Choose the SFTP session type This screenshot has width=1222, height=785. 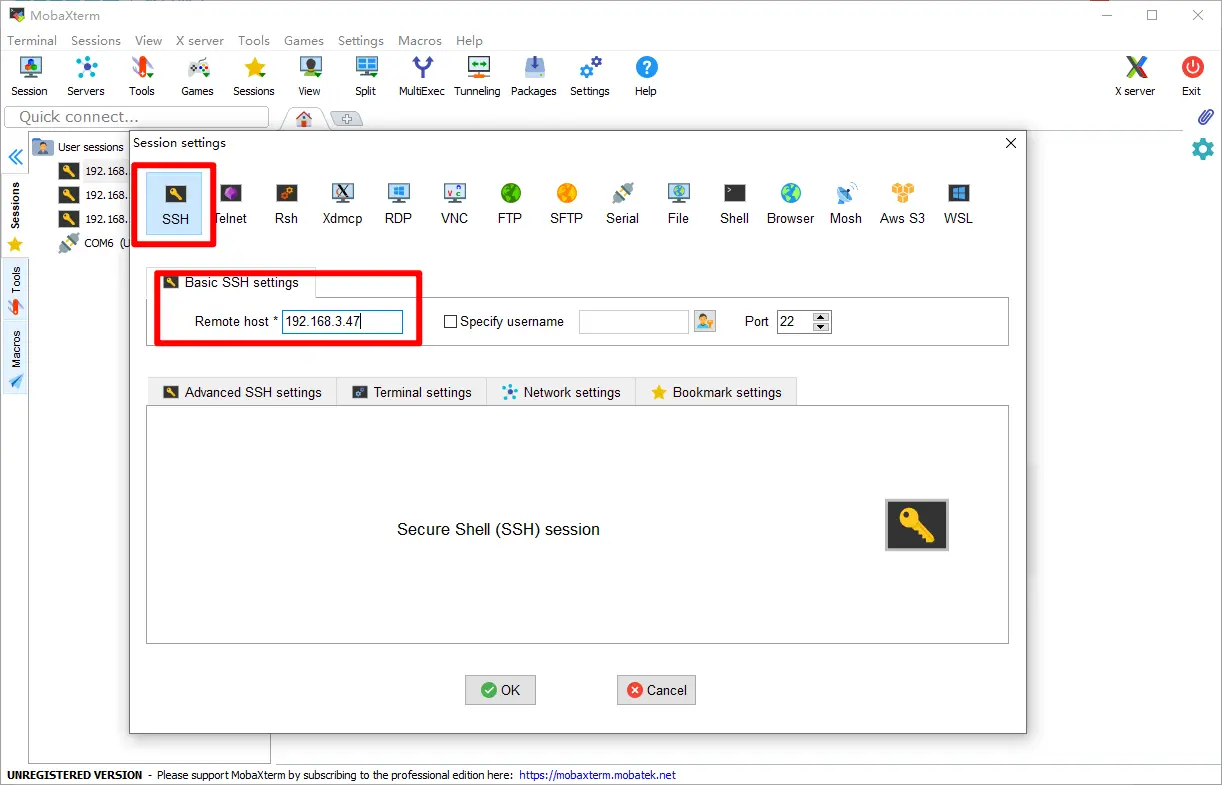[566, 204]
